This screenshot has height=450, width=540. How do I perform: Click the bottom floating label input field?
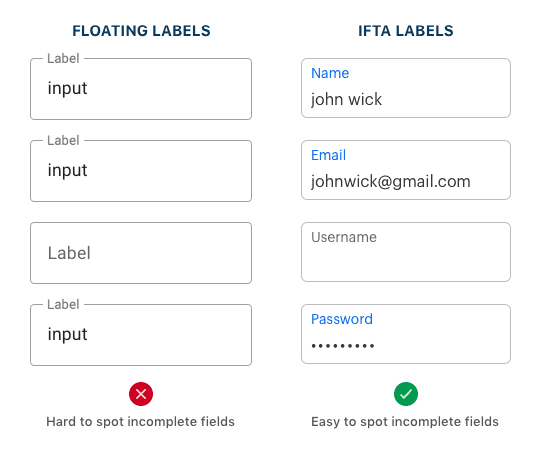pyautogui.click(x=141, y=335)
